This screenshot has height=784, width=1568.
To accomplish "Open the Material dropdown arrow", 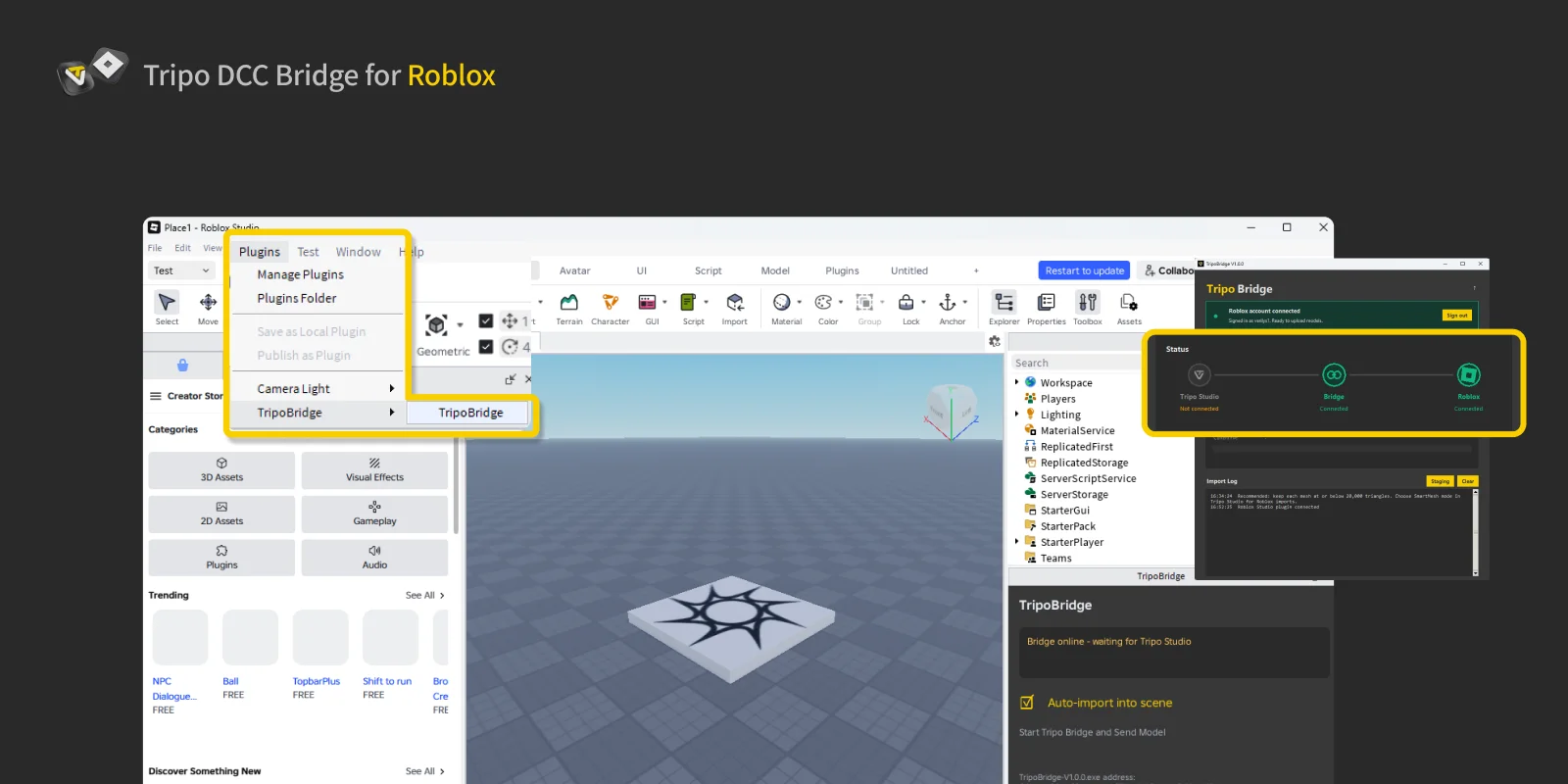I will click(800, 302).
